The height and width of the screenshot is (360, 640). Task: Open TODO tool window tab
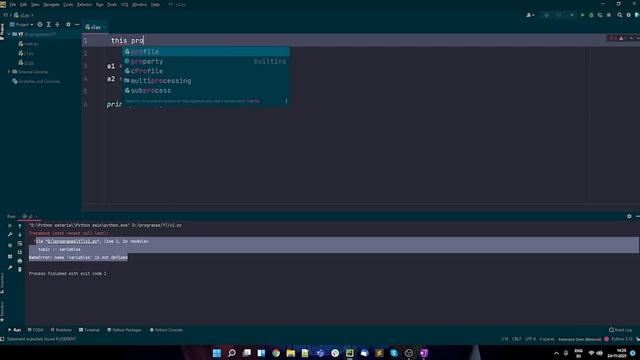(36, 330)
